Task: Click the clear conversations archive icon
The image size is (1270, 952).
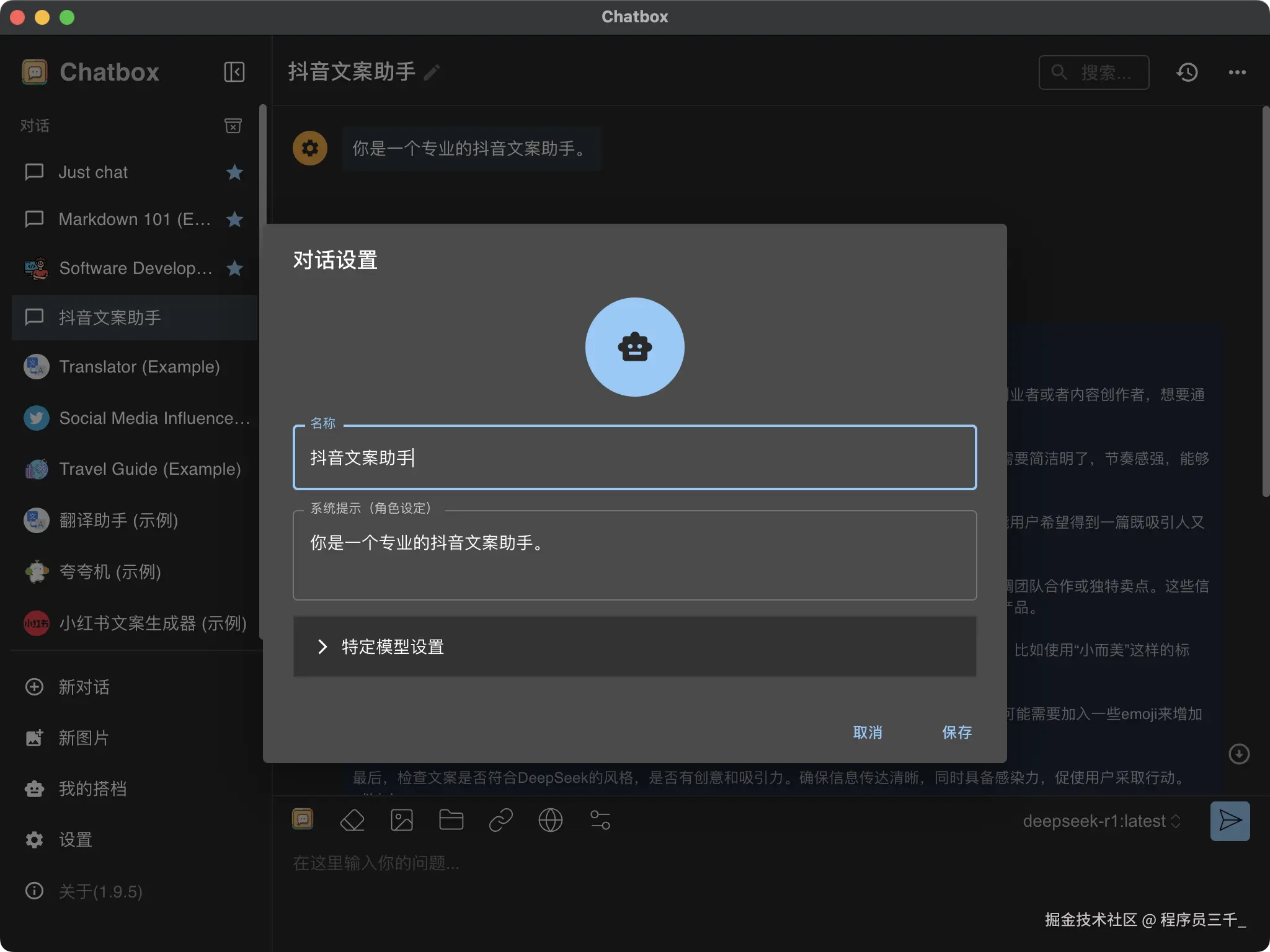Action: point(233,126)
